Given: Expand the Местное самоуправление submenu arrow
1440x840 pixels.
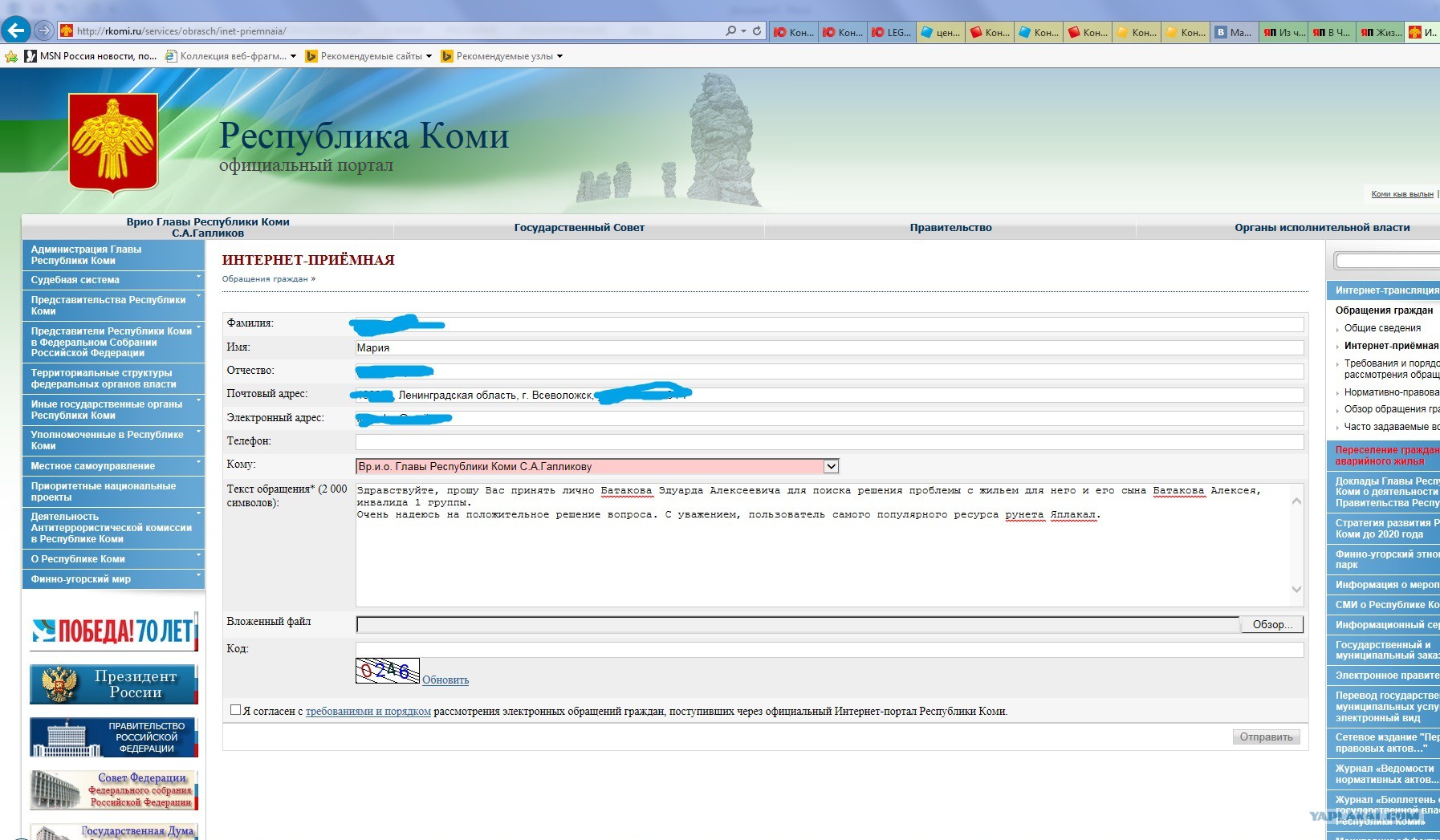Looking at the screenshot, I should click(198, 463).
